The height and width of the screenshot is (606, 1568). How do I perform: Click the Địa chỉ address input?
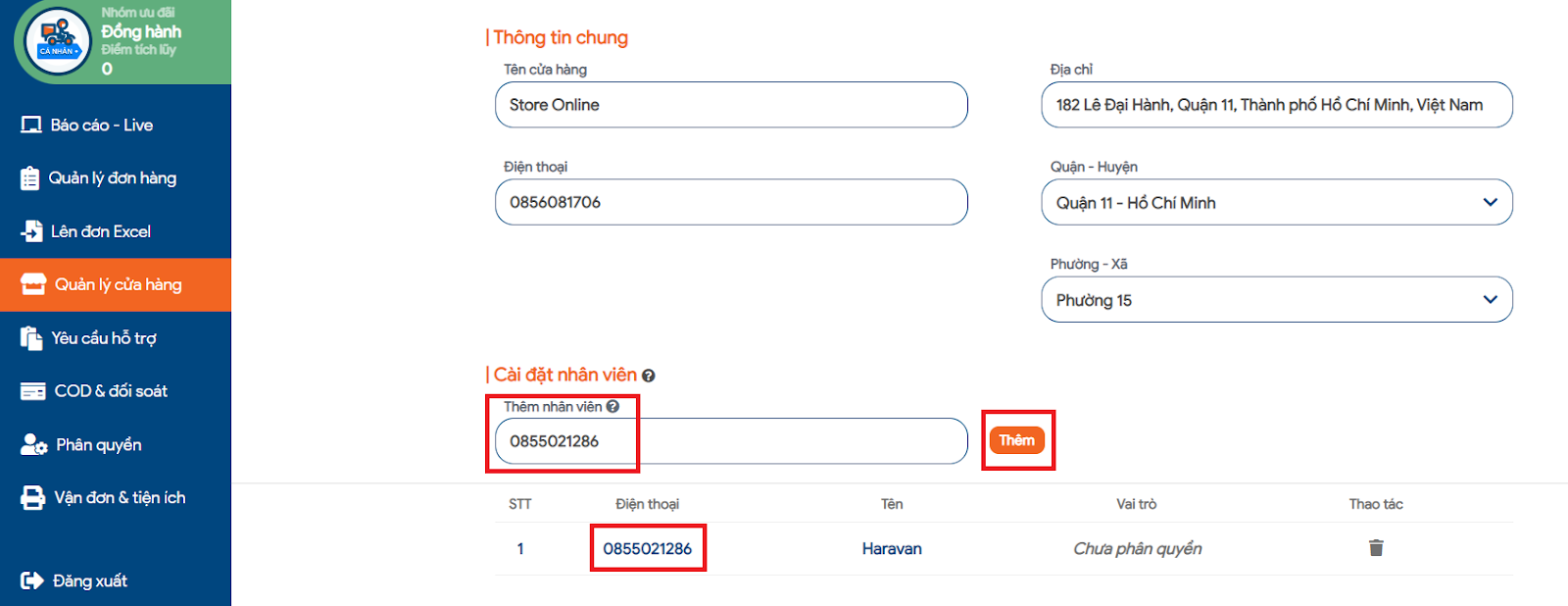tap(1277, 105)
